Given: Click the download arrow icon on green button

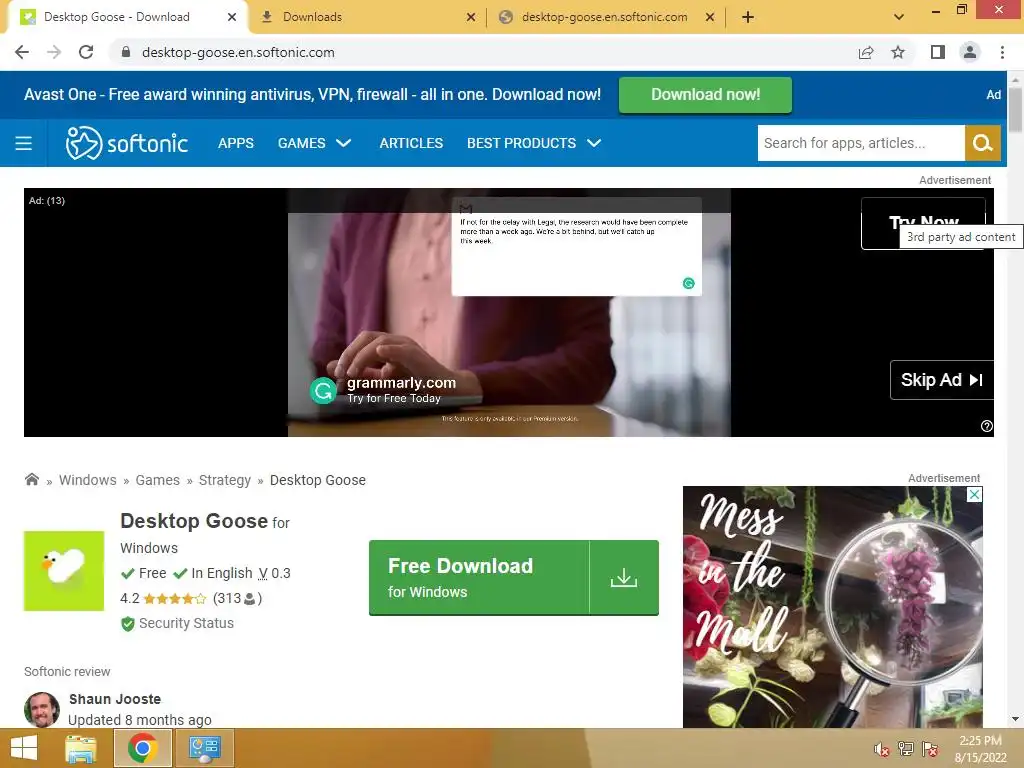Looking at the screenshot, I should (624, 577).
